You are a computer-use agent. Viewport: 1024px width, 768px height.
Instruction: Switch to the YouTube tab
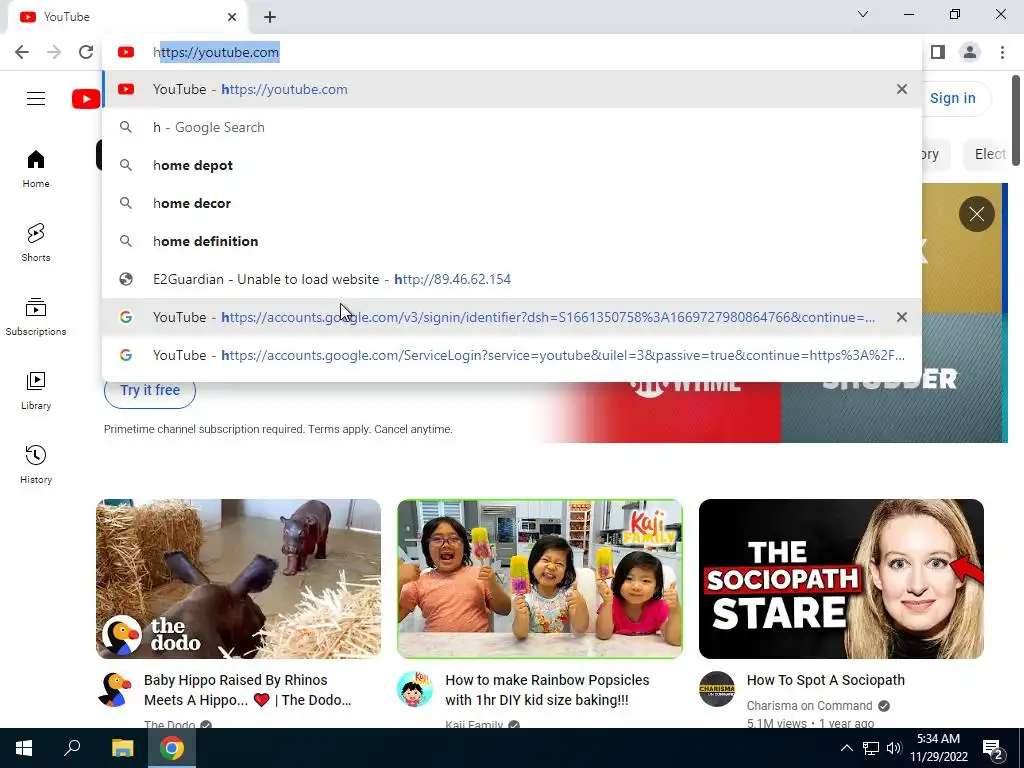127,17
